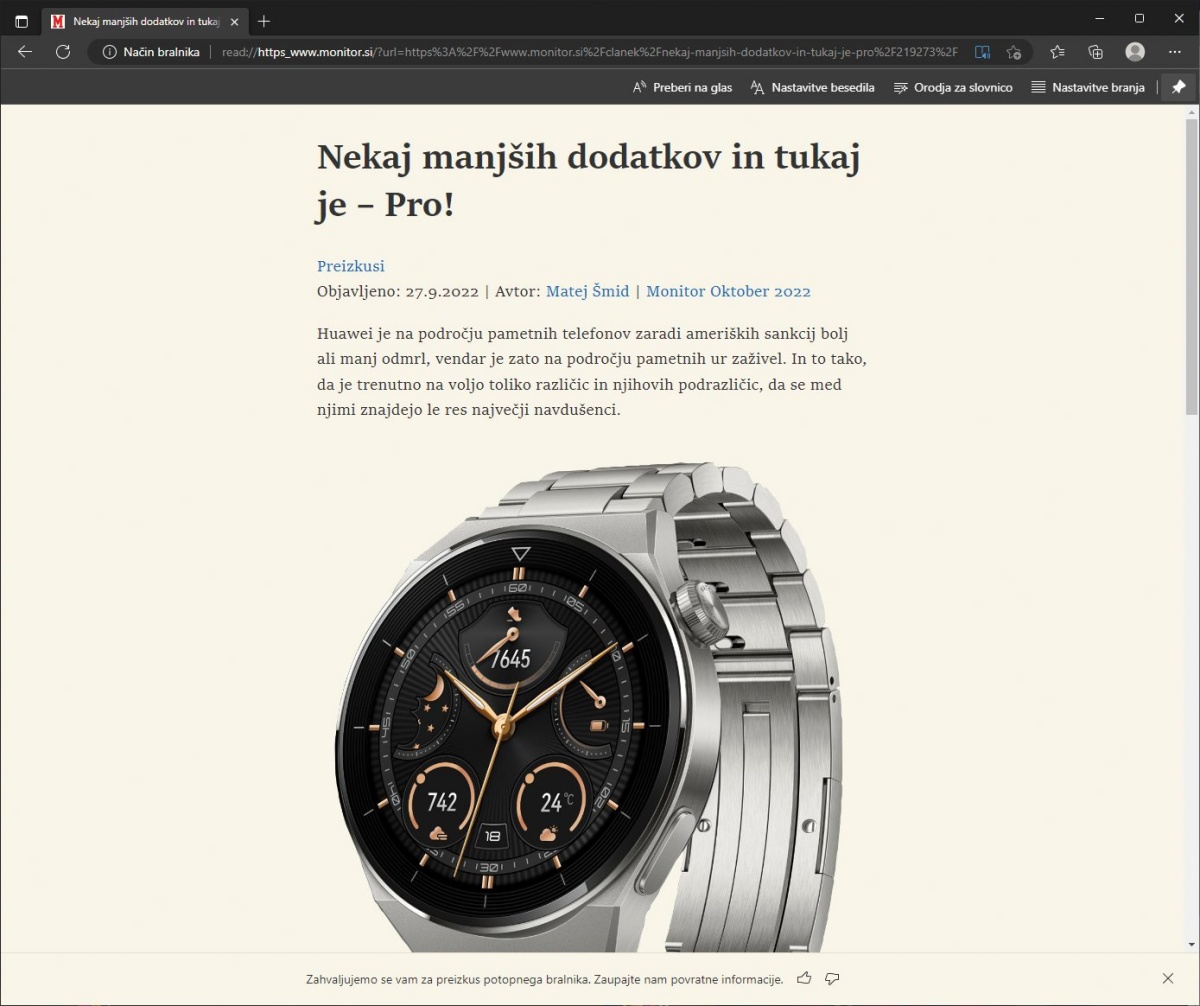This screenshot has width=1200, height=1006.
Task: Open the Monitor Oktober 2022 link
Action: click(x=728, y=291)
